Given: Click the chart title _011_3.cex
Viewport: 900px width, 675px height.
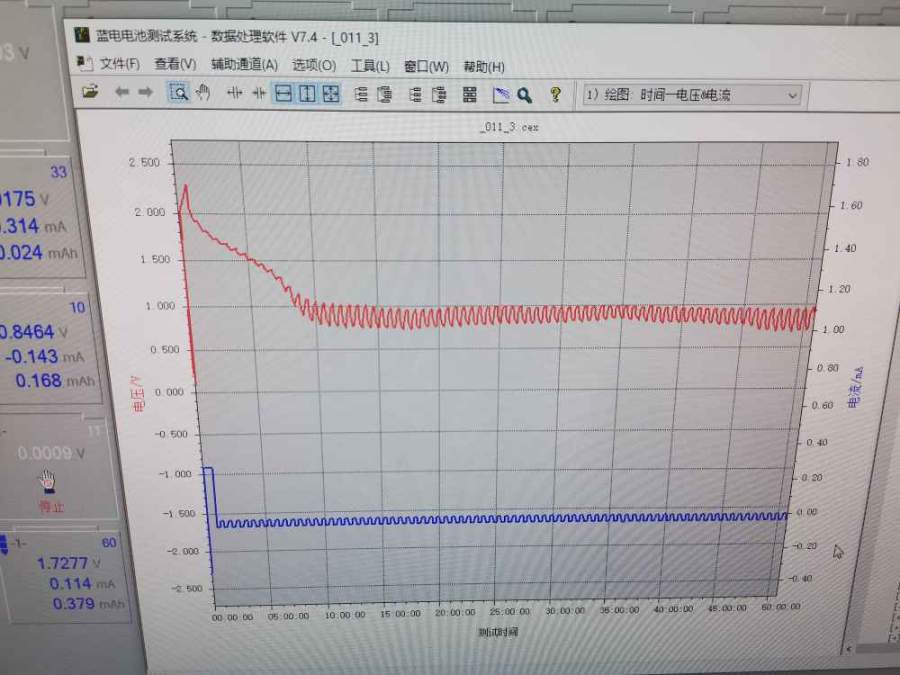Looking at the screenshot, I should pos(510,127).
